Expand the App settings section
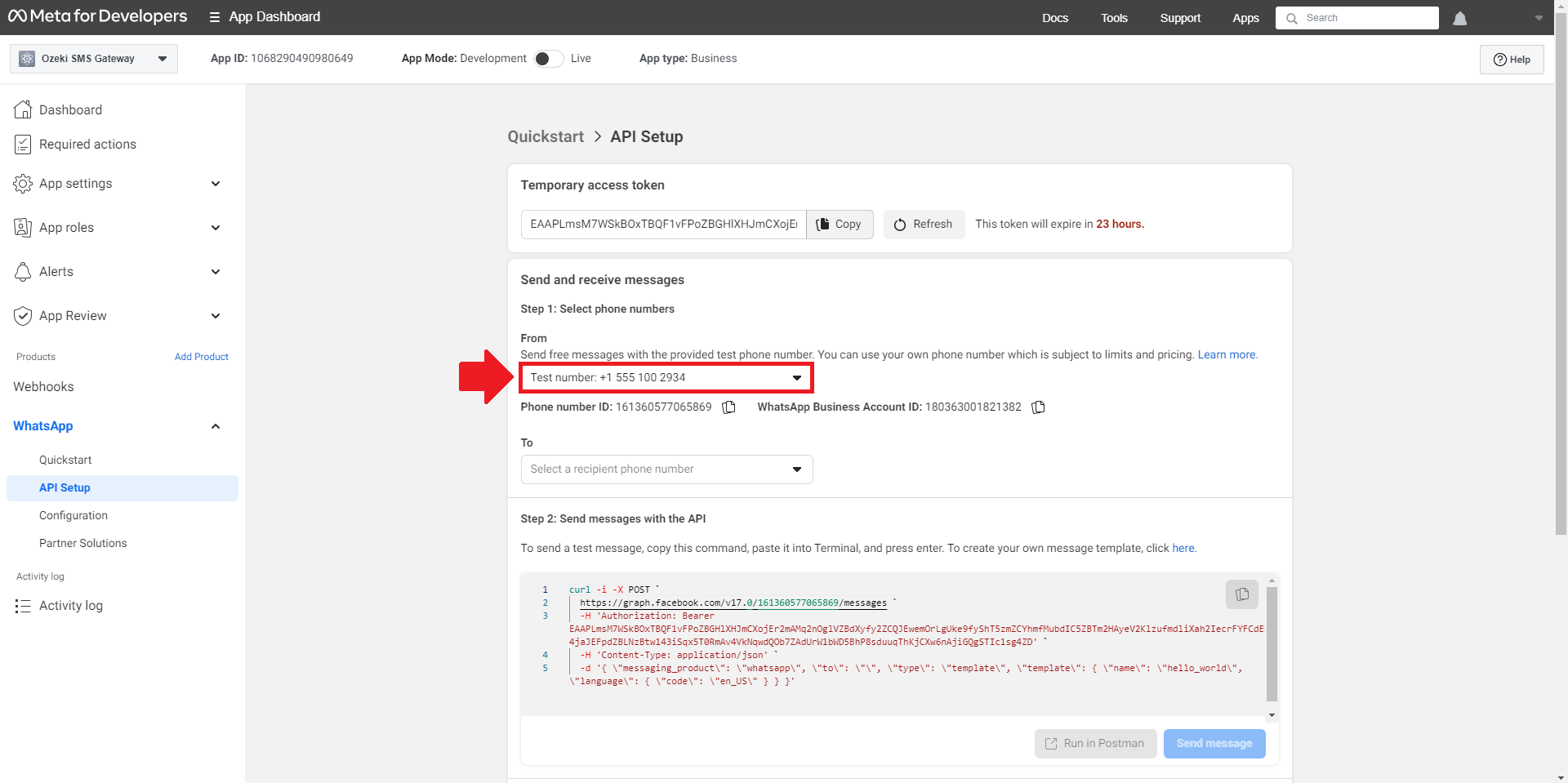Screen dimensions: 1568x783 216,184
